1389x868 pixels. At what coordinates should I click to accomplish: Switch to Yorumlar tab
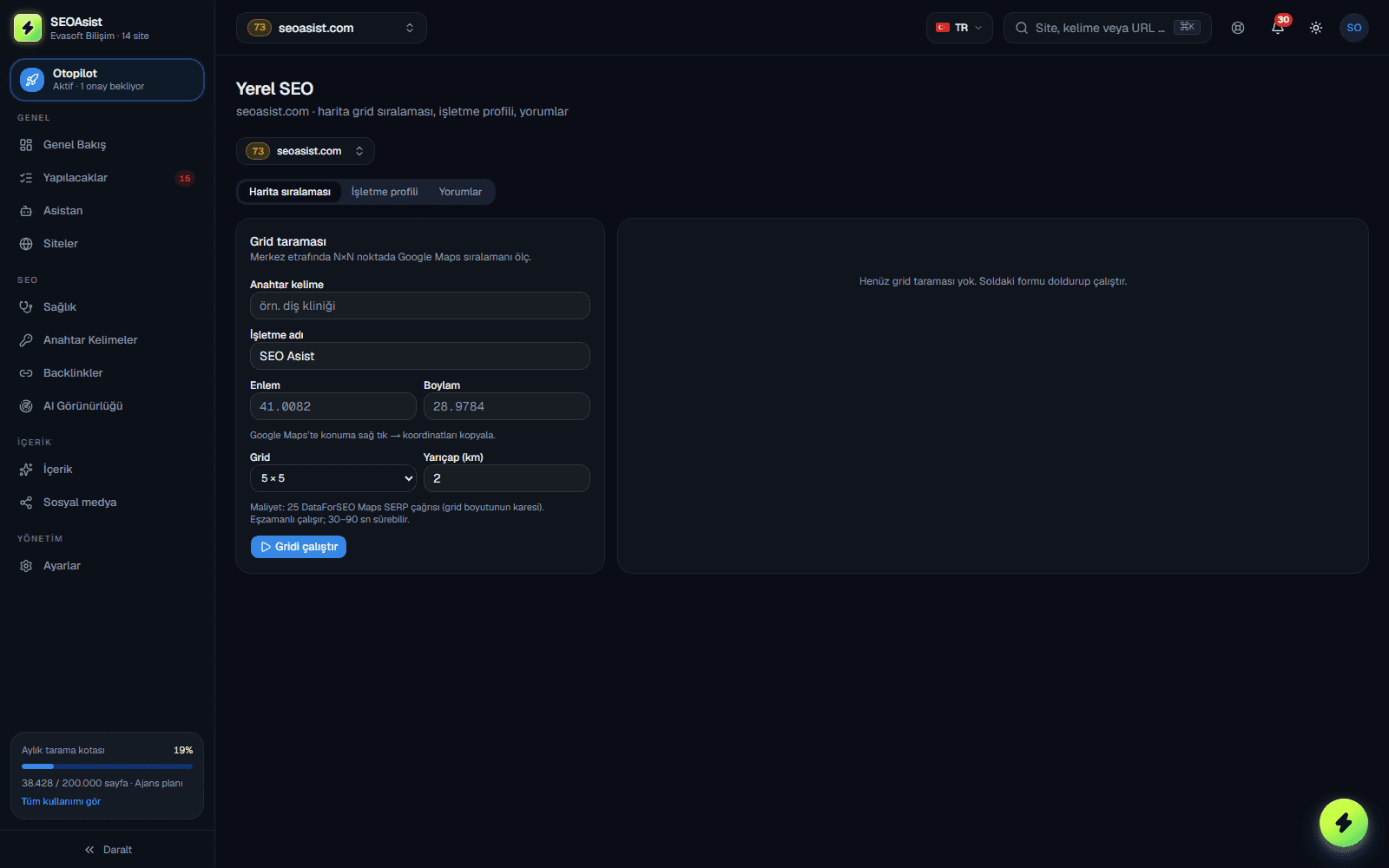(460, 192)
